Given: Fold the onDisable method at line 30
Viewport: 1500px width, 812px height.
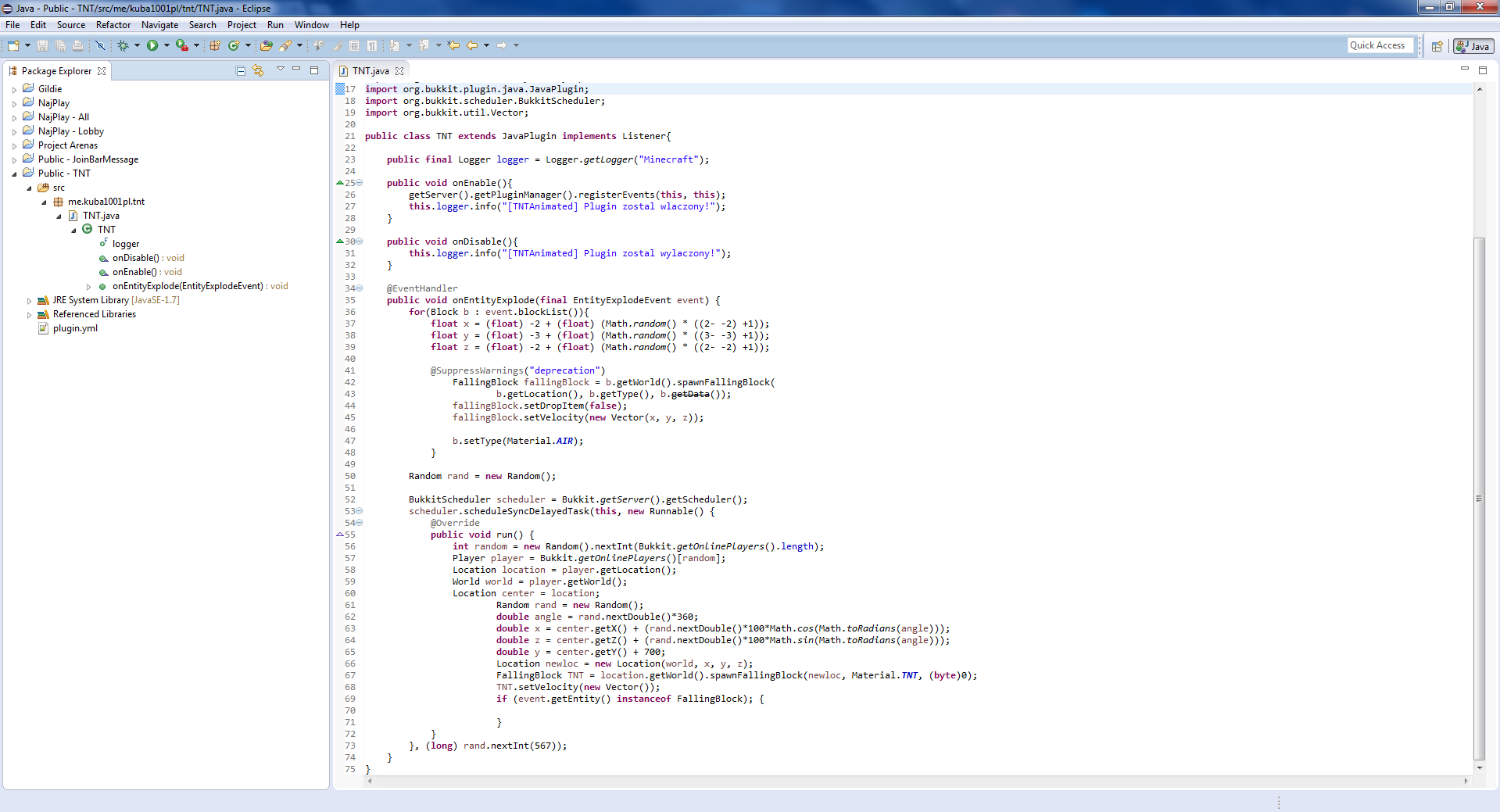Looking at the screenshot, I should click(360, 241).
